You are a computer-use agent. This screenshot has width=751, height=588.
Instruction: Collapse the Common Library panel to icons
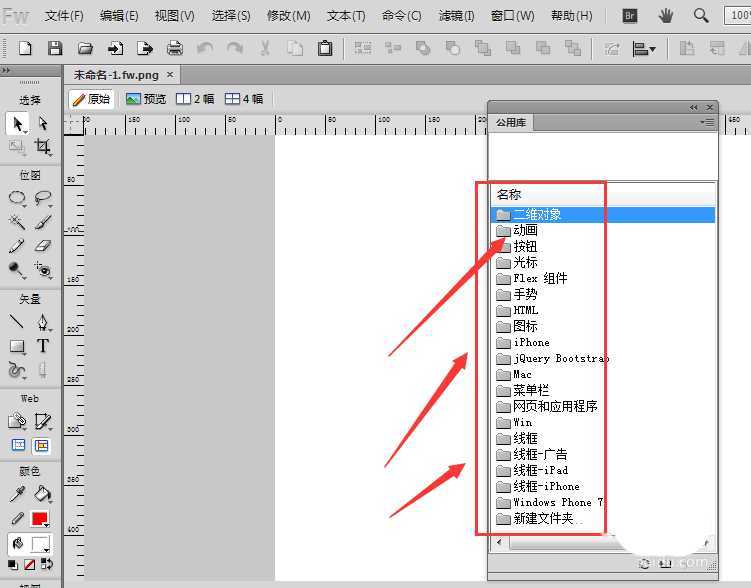(694, 107)
